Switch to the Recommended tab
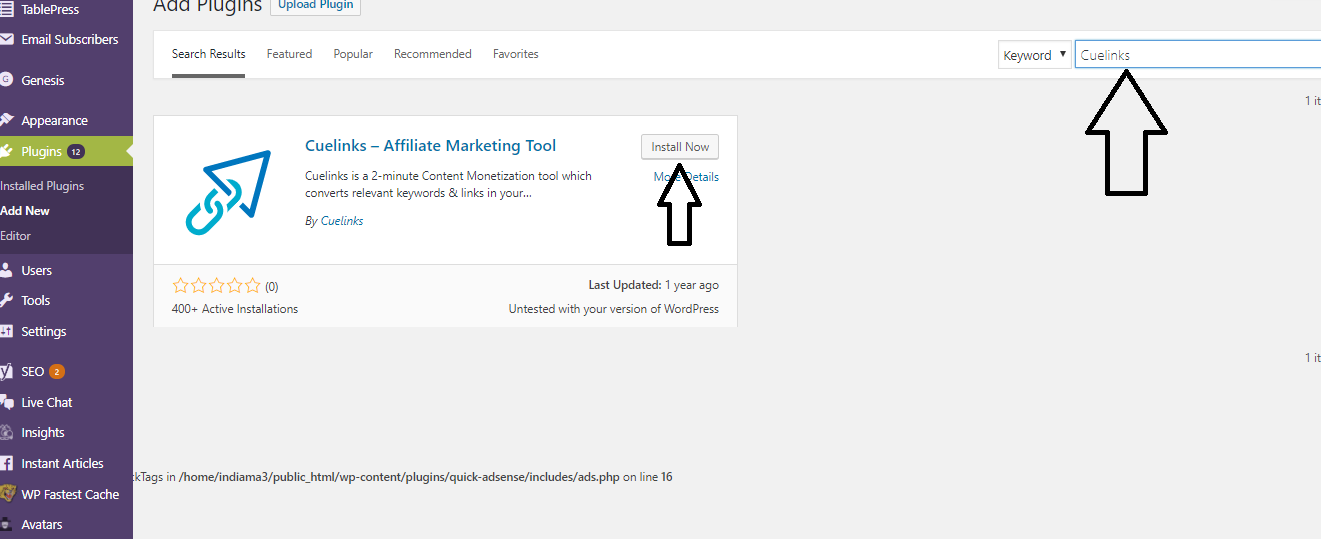The height and width of the screenshot is (539, 1321). 432,54
